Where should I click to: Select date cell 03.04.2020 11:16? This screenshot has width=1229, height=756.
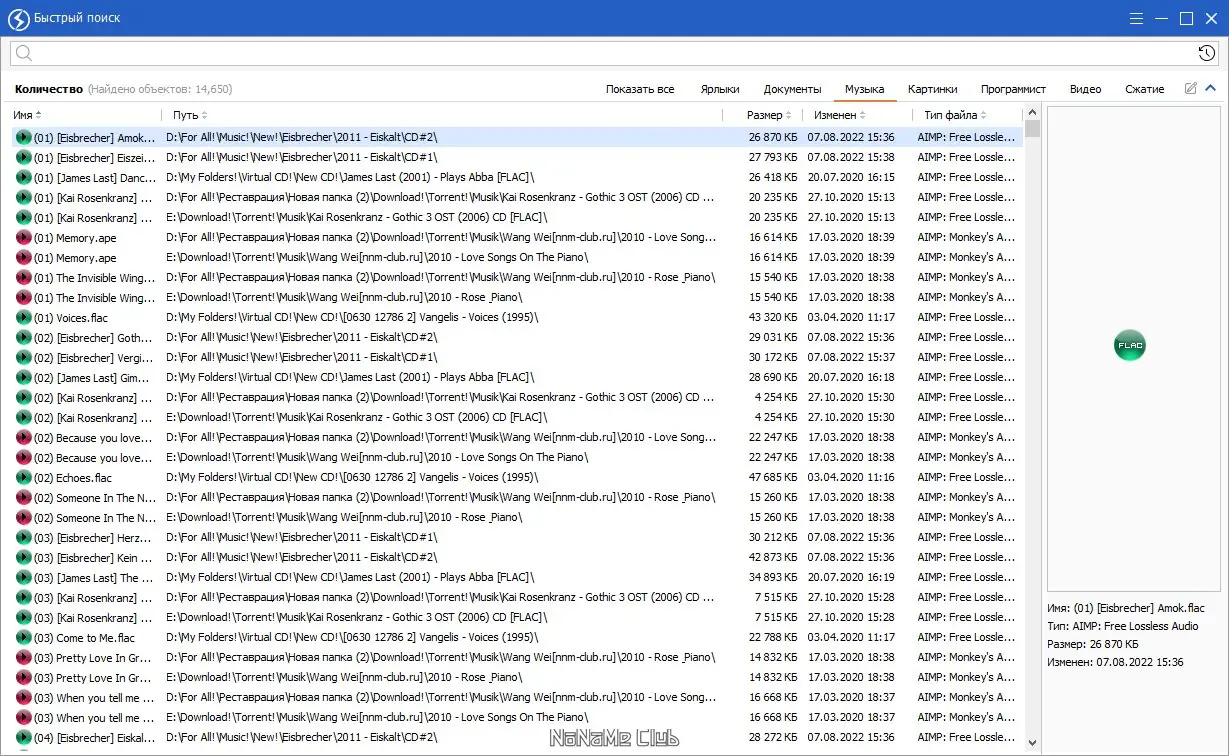pos(851,477)
